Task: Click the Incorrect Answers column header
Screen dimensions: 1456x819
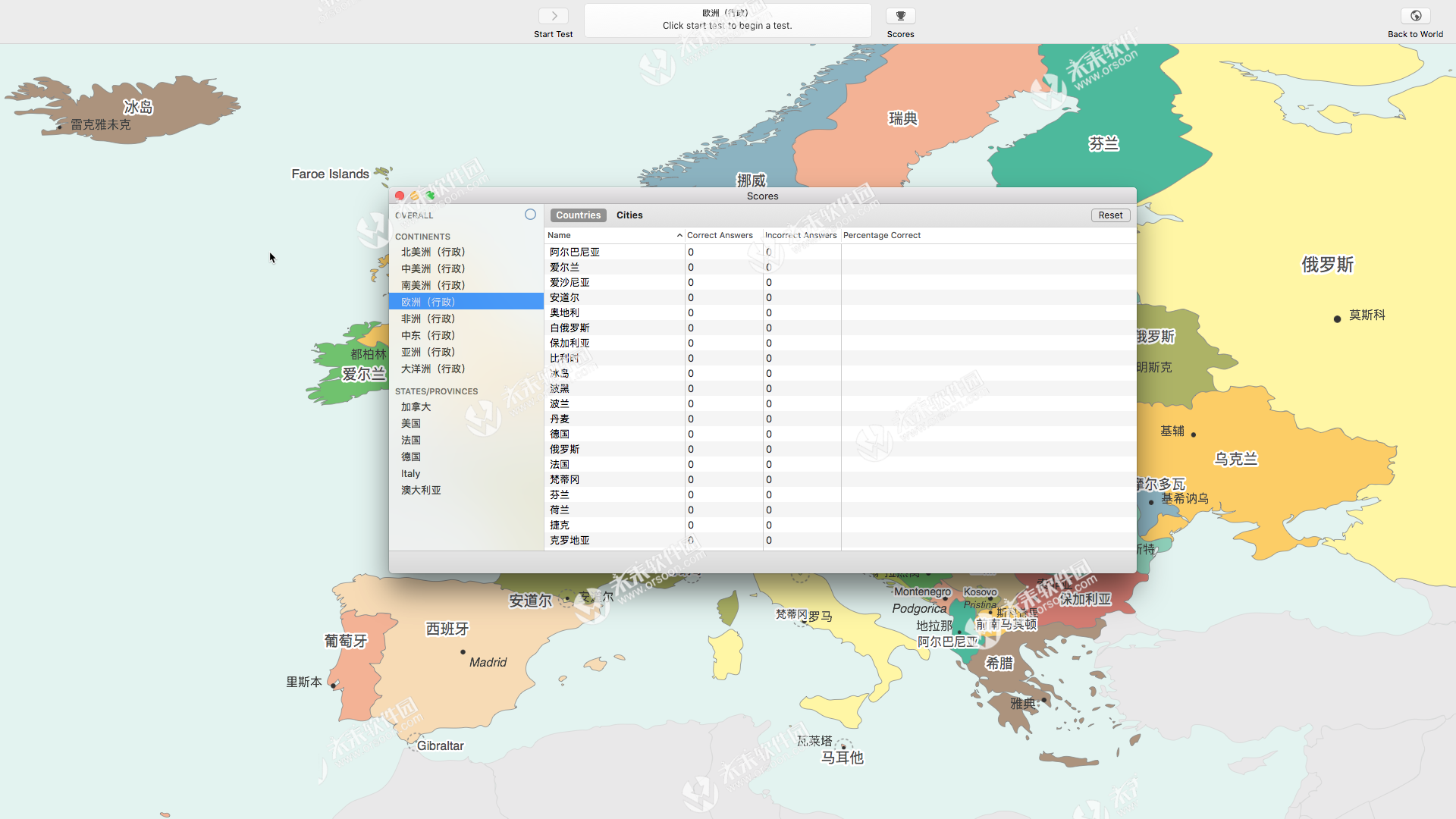Action: tap(801, 236)
